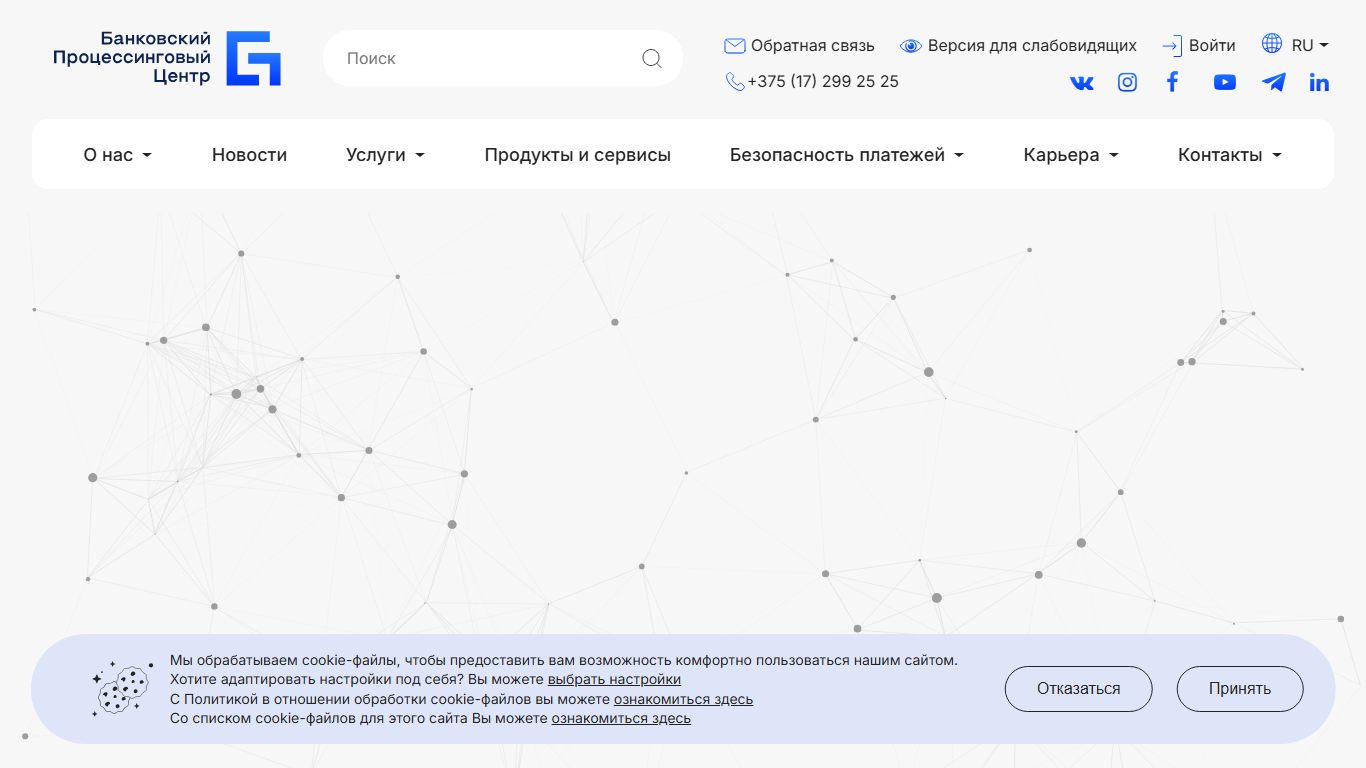
Task: Click the login arrow icon
Action: 1172,46
